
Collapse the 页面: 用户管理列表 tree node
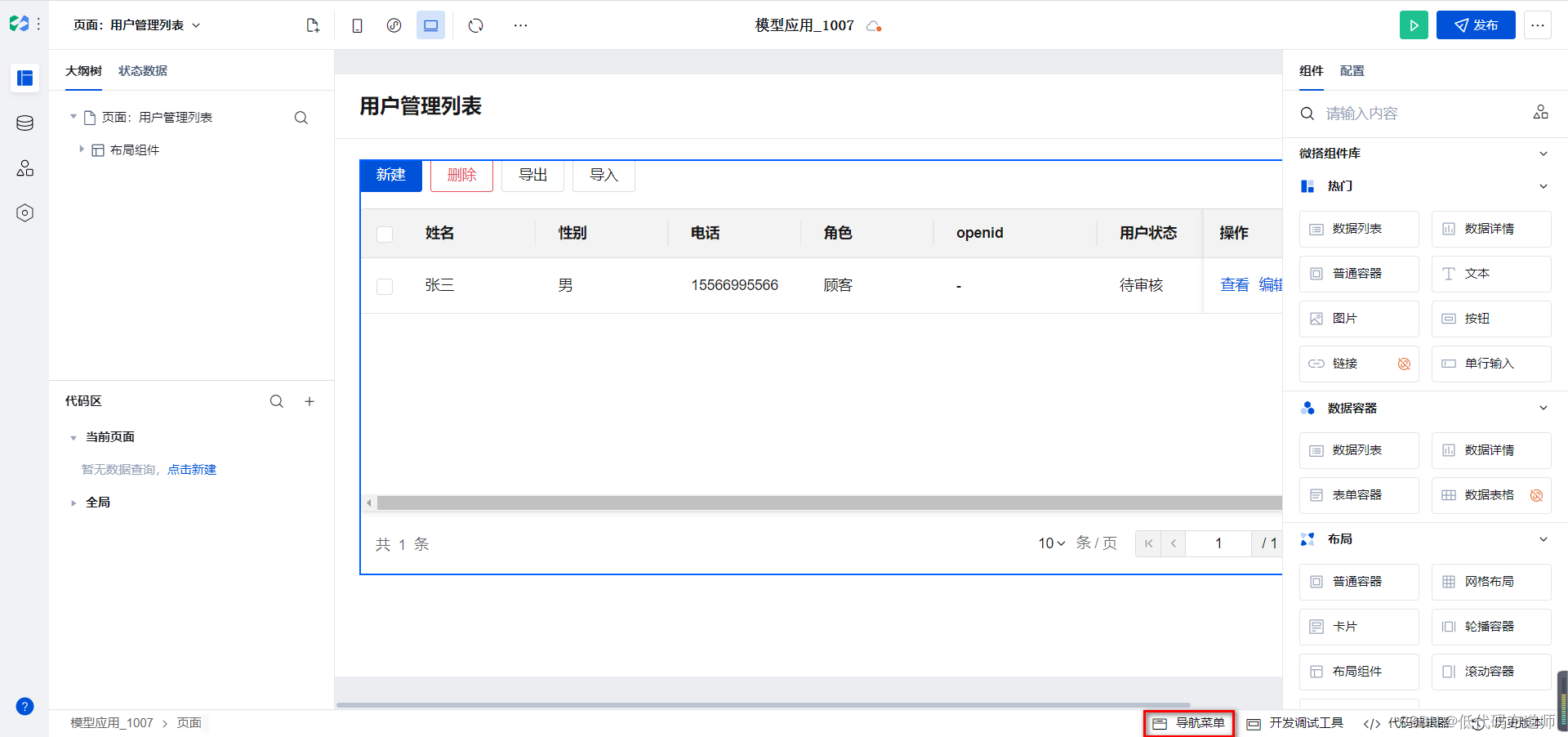(x=73, y=117)
